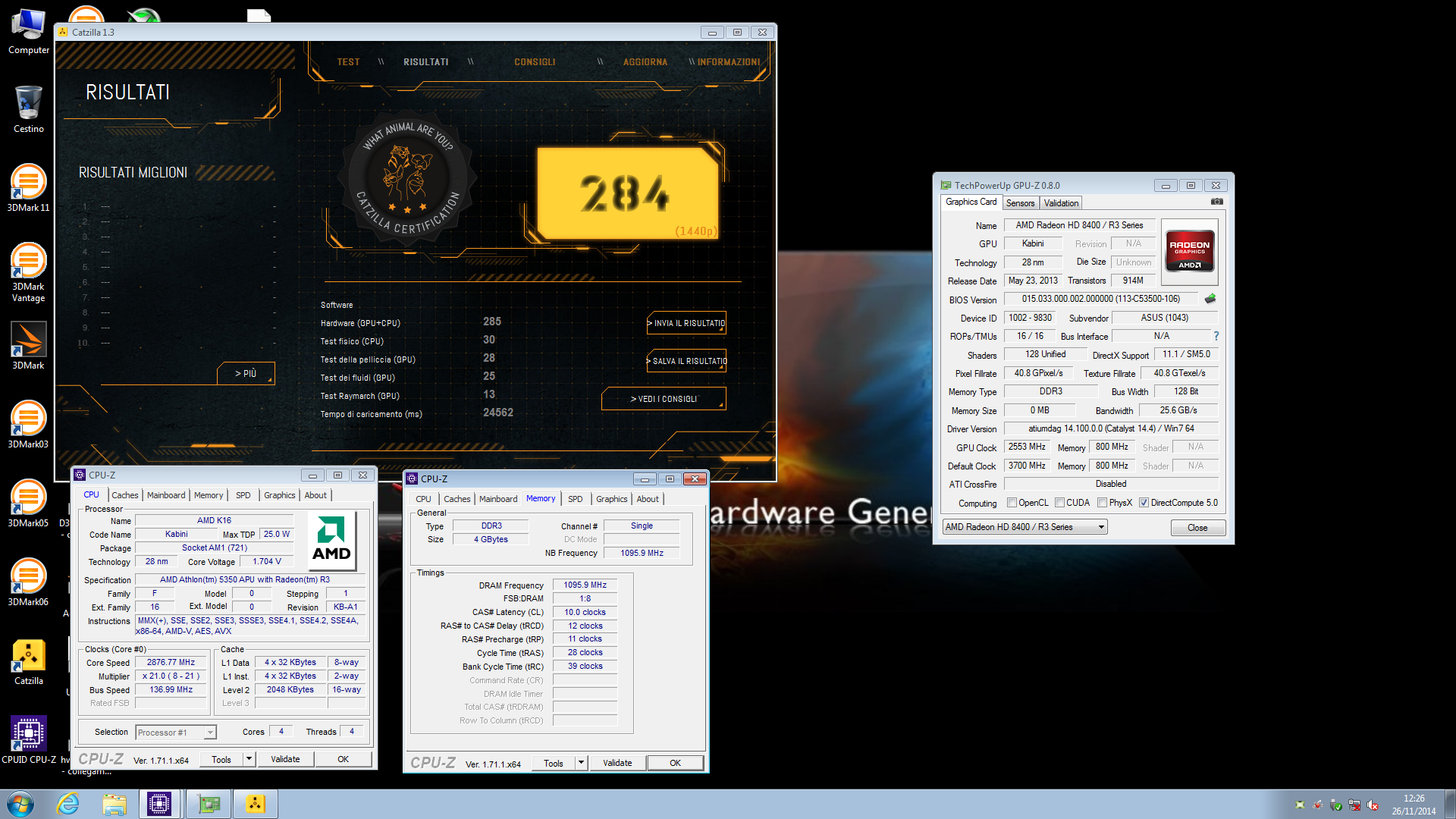Click the Driver Version field in GPU-Z
Screen dimensions: 1456x819
1111,428
